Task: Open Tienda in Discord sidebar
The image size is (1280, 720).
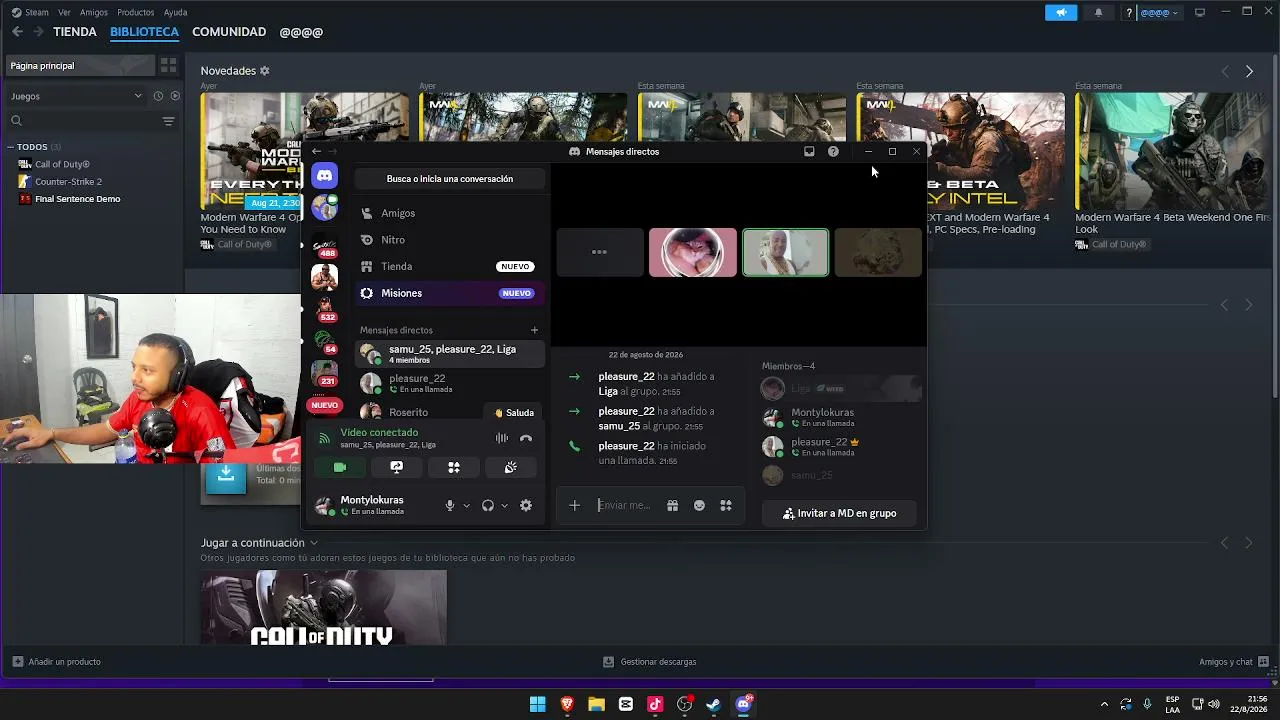Action: pyautogui.click(x=448, y=267)
